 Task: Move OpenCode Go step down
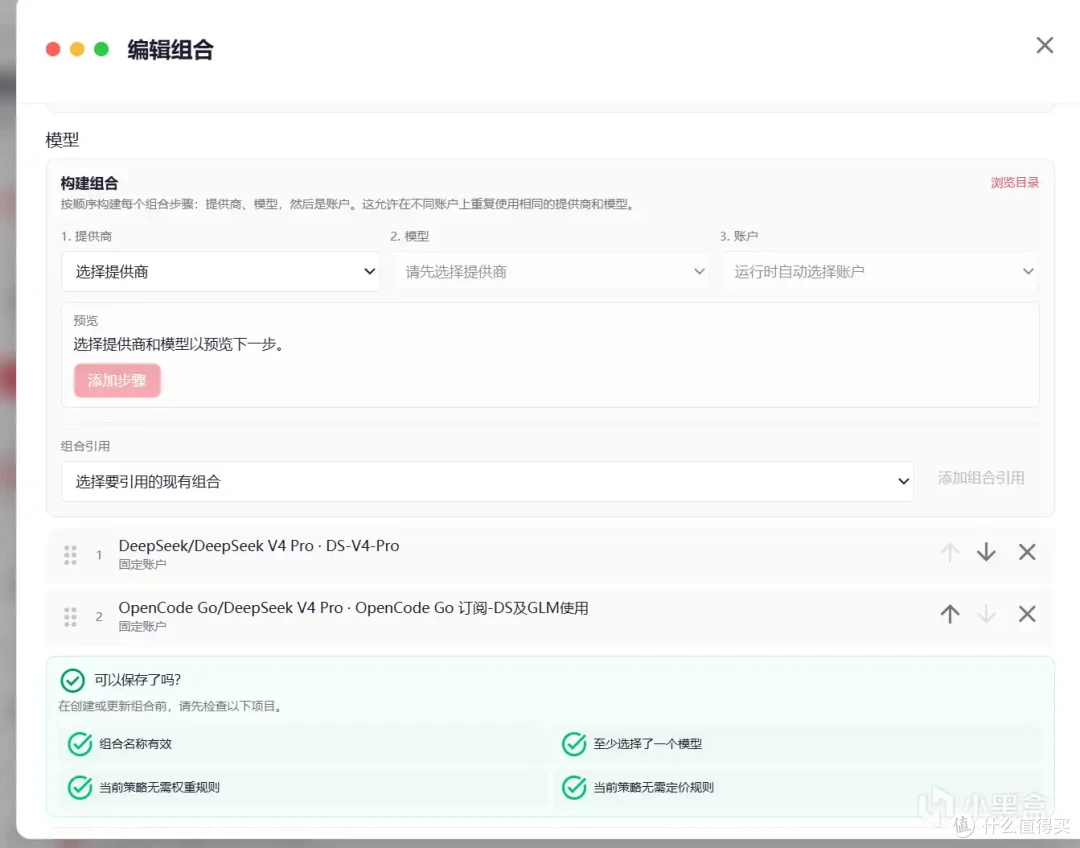tap(986, 614)
